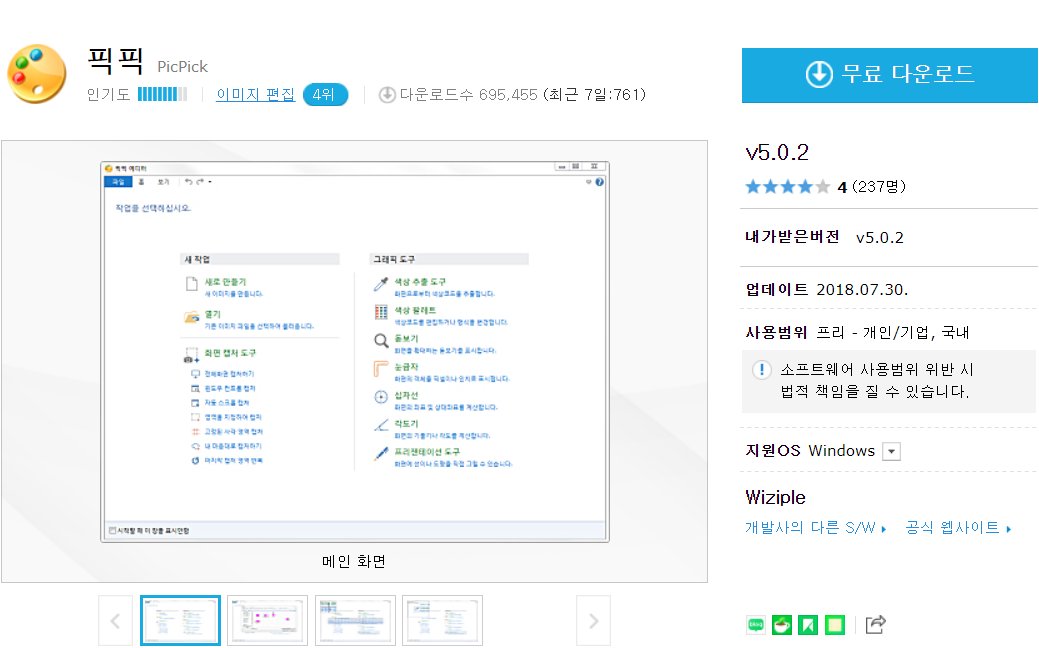Image resolution: width=1039 pixels, height=648 pixels.
Task: Select the 보기 tab in preview
Action: click(163, 182)
